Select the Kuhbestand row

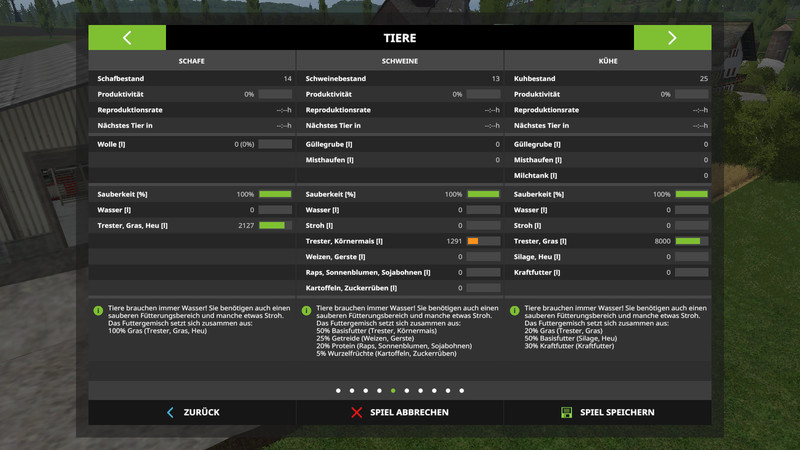coord(608,78)
